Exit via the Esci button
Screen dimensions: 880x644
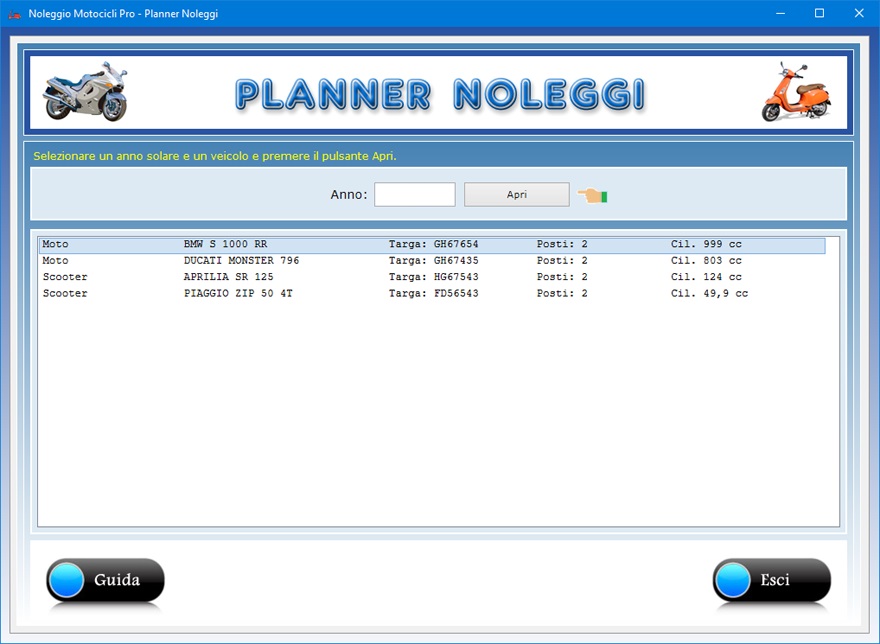click(x=772, y=580)
